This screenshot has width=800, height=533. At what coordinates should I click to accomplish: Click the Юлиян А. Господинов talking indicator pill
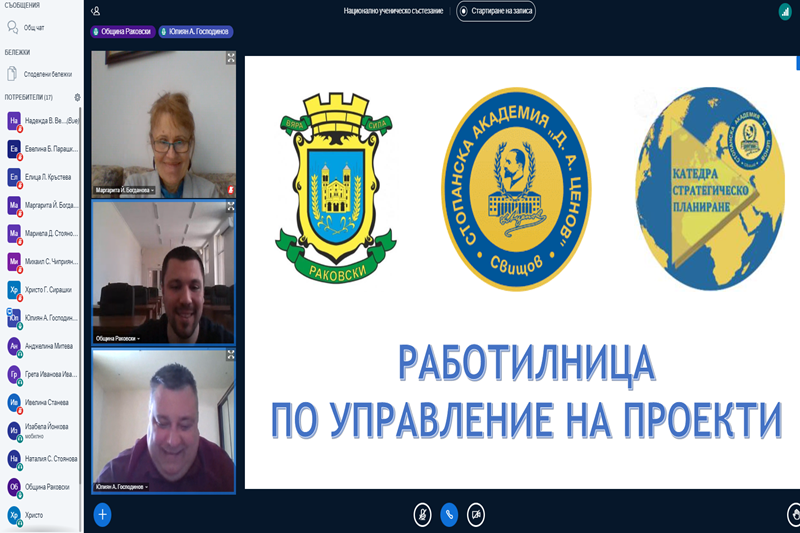tap(196, 32)
